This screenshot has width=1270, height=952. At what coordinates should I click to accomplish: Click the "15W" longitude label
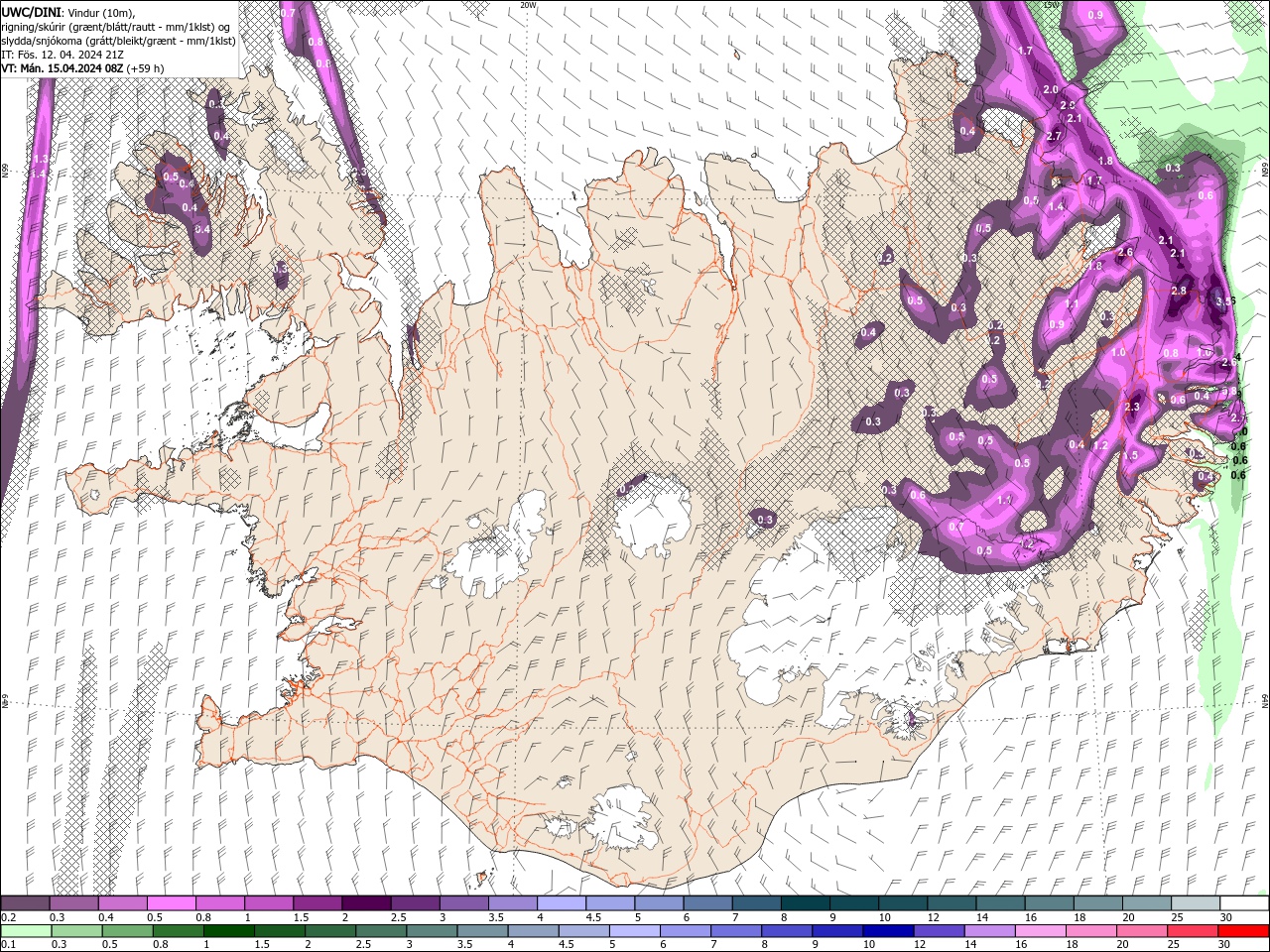[x=1052, y=5]
